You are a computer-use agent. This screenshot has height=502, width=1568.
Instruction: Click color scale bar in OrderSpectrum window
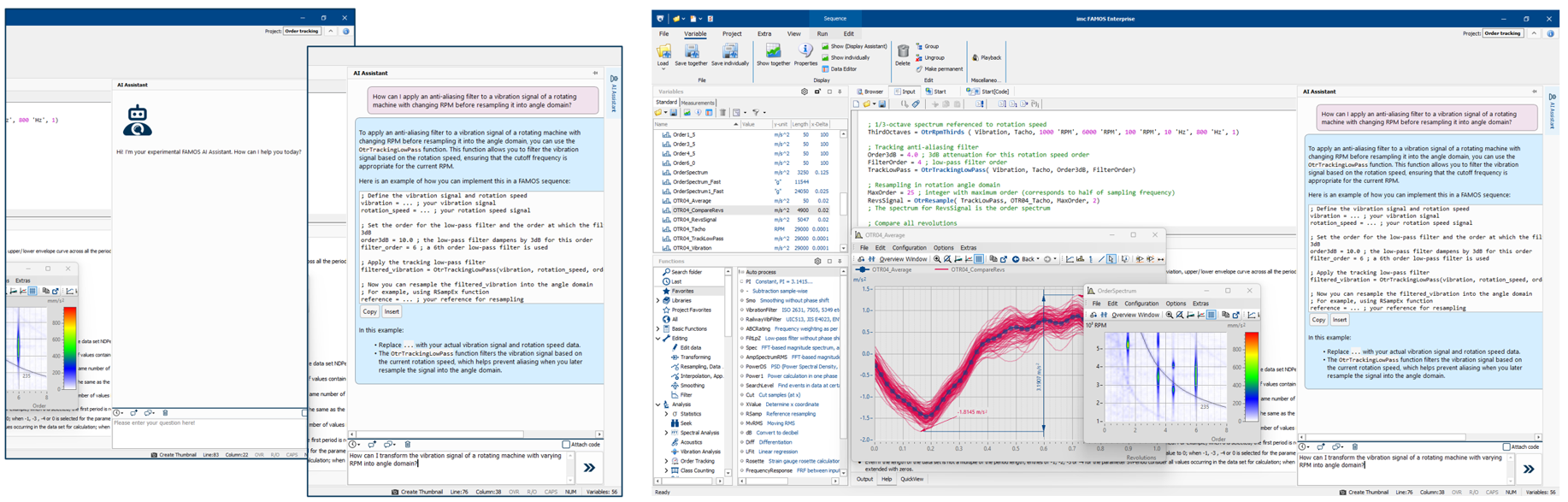pos(1251,376)
